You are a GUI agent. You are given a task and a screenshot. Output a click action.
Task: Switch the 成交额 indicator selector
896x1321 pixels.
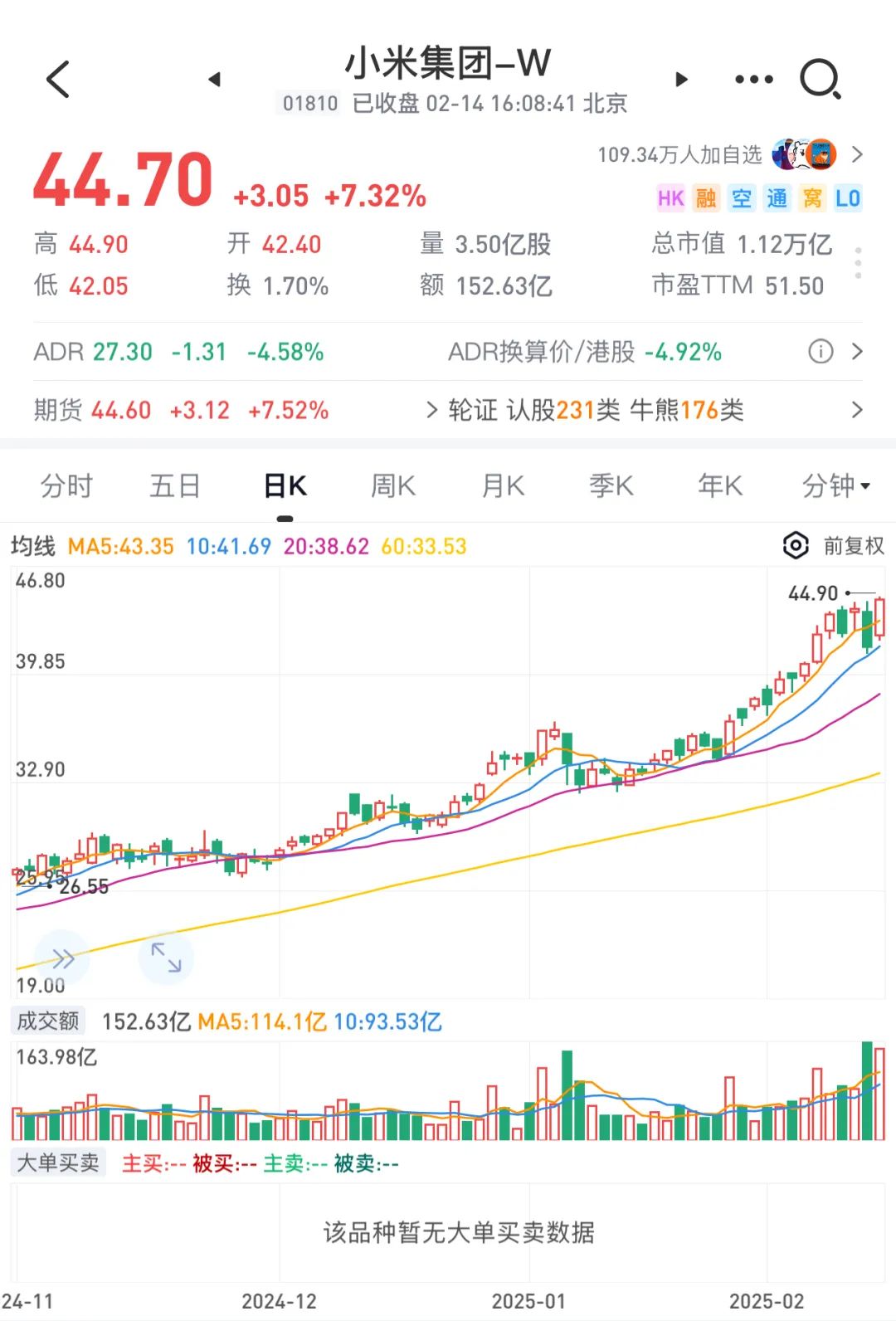pyautogui.click(x=48, y=1021)
